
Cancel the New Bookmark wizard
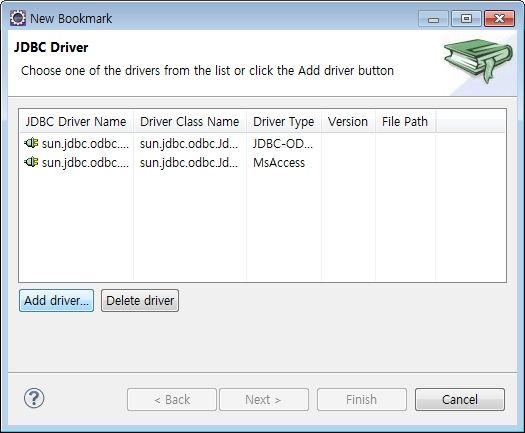tap(460, 399)
